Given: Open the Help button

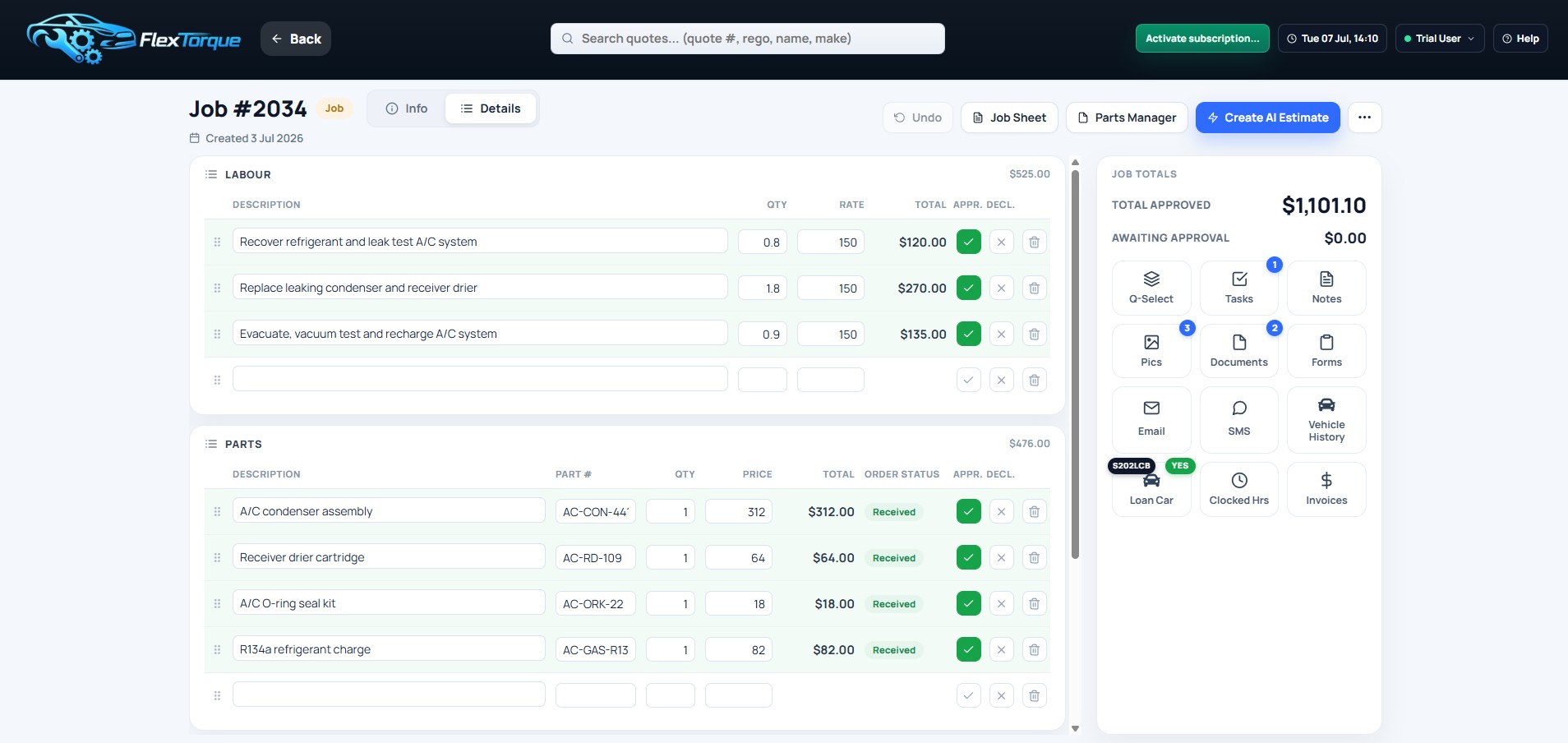Looking at the screenshot, I should coord(1520,39).
